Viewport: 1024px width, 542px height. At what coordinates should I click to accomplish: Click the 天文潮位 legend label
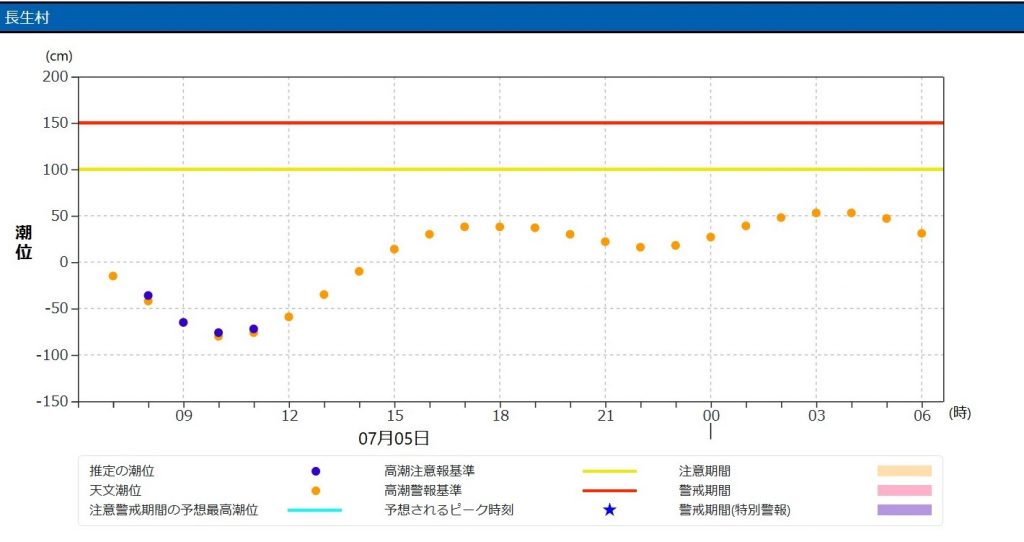116,490
